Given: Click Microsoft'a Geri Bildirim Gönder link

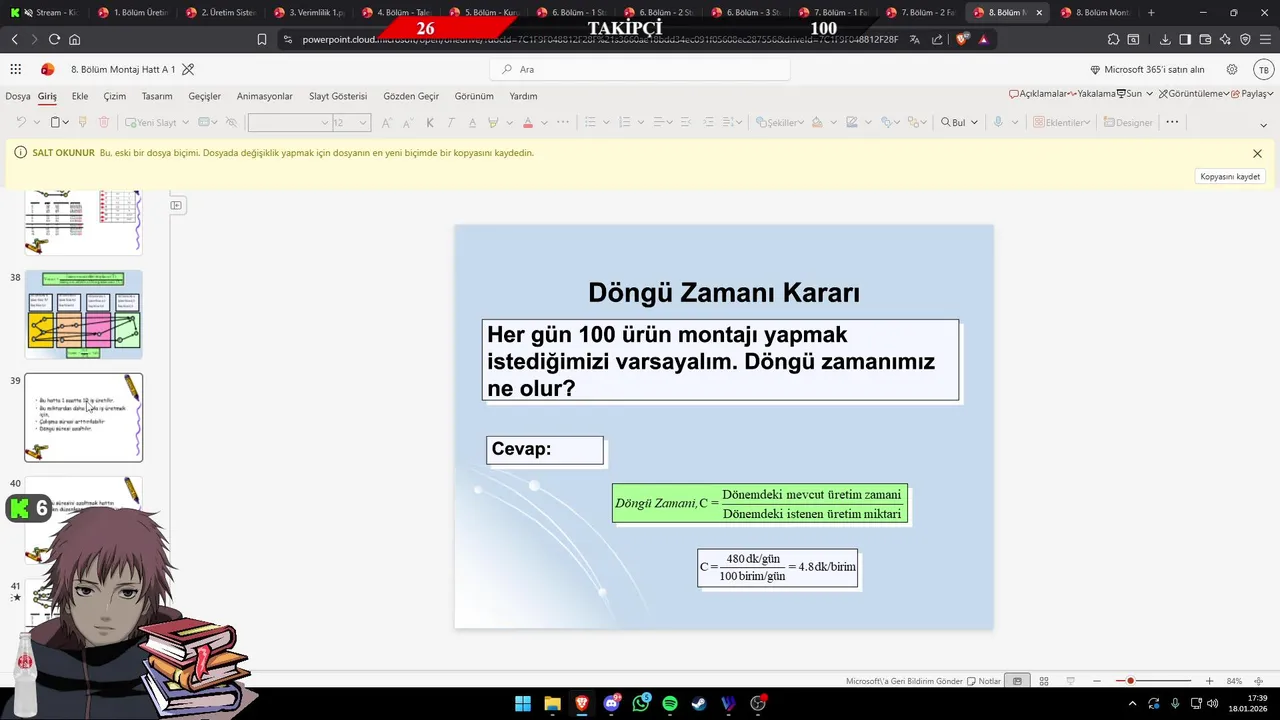Looking at the screenshot, I should tap(904, 681).
